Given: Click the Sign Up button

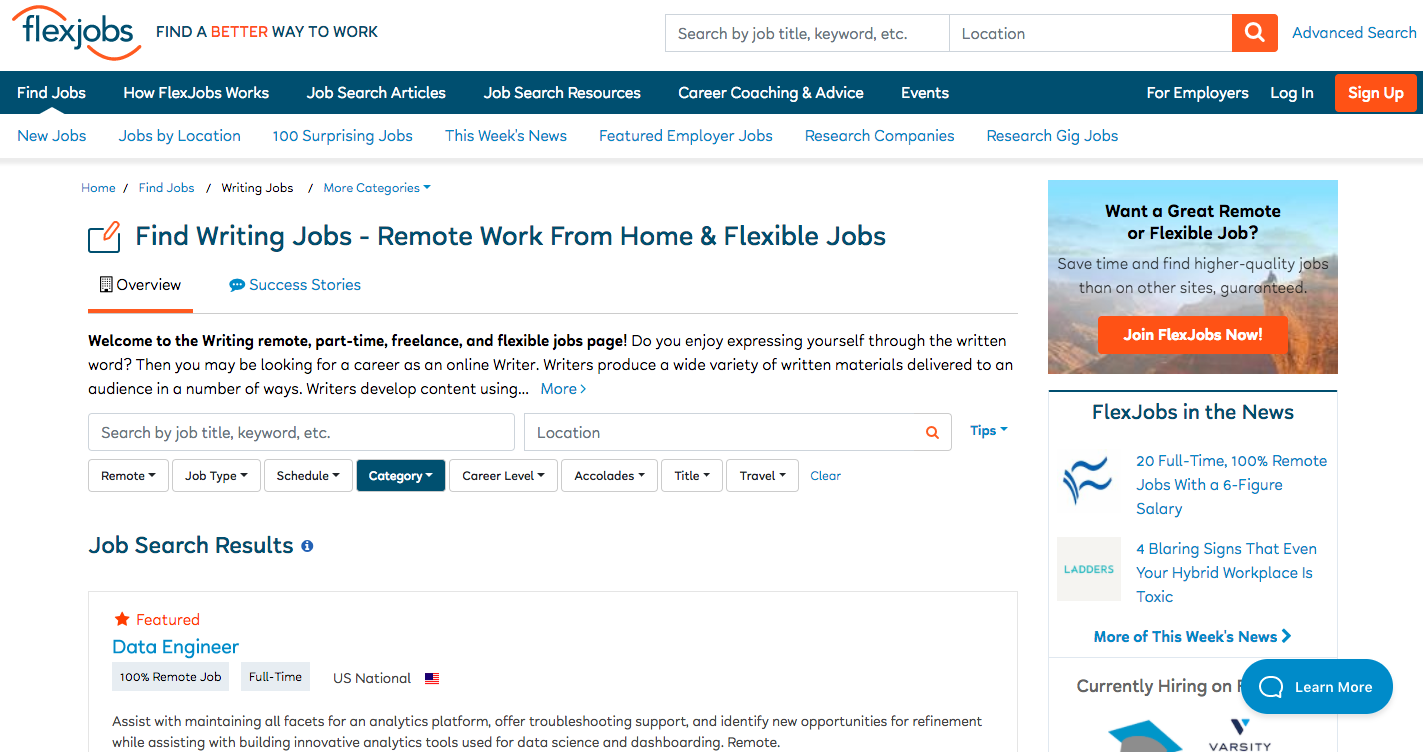Looking at the screenshot, I should pyautogui.click(x=1375, y=92).
